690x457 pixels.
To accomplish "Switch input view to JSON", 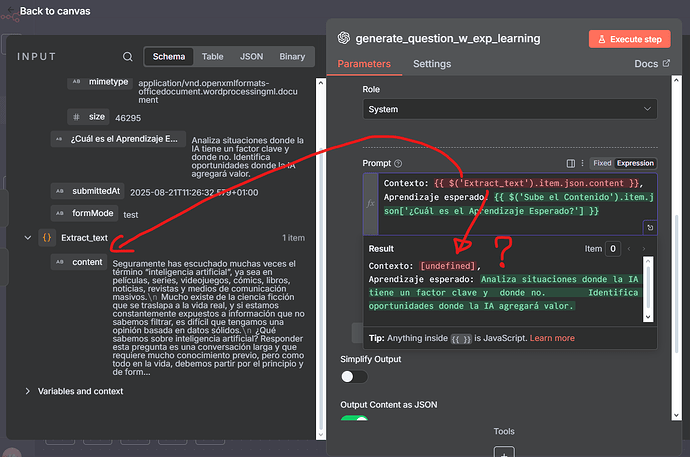I will click(251, 57).
